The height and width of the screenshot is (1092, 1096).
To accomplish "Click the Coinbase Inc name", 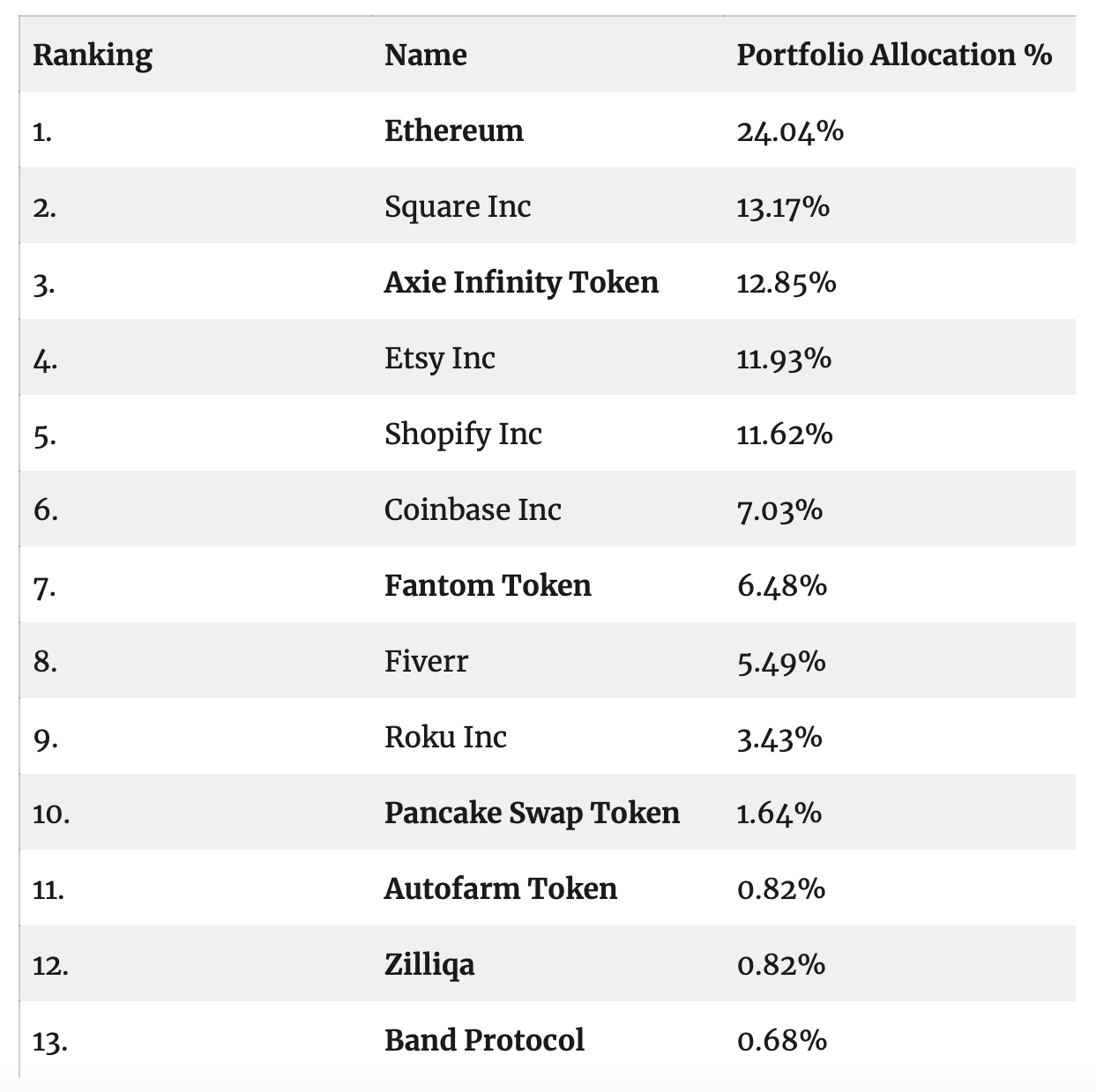I will [x=473, y=509].
